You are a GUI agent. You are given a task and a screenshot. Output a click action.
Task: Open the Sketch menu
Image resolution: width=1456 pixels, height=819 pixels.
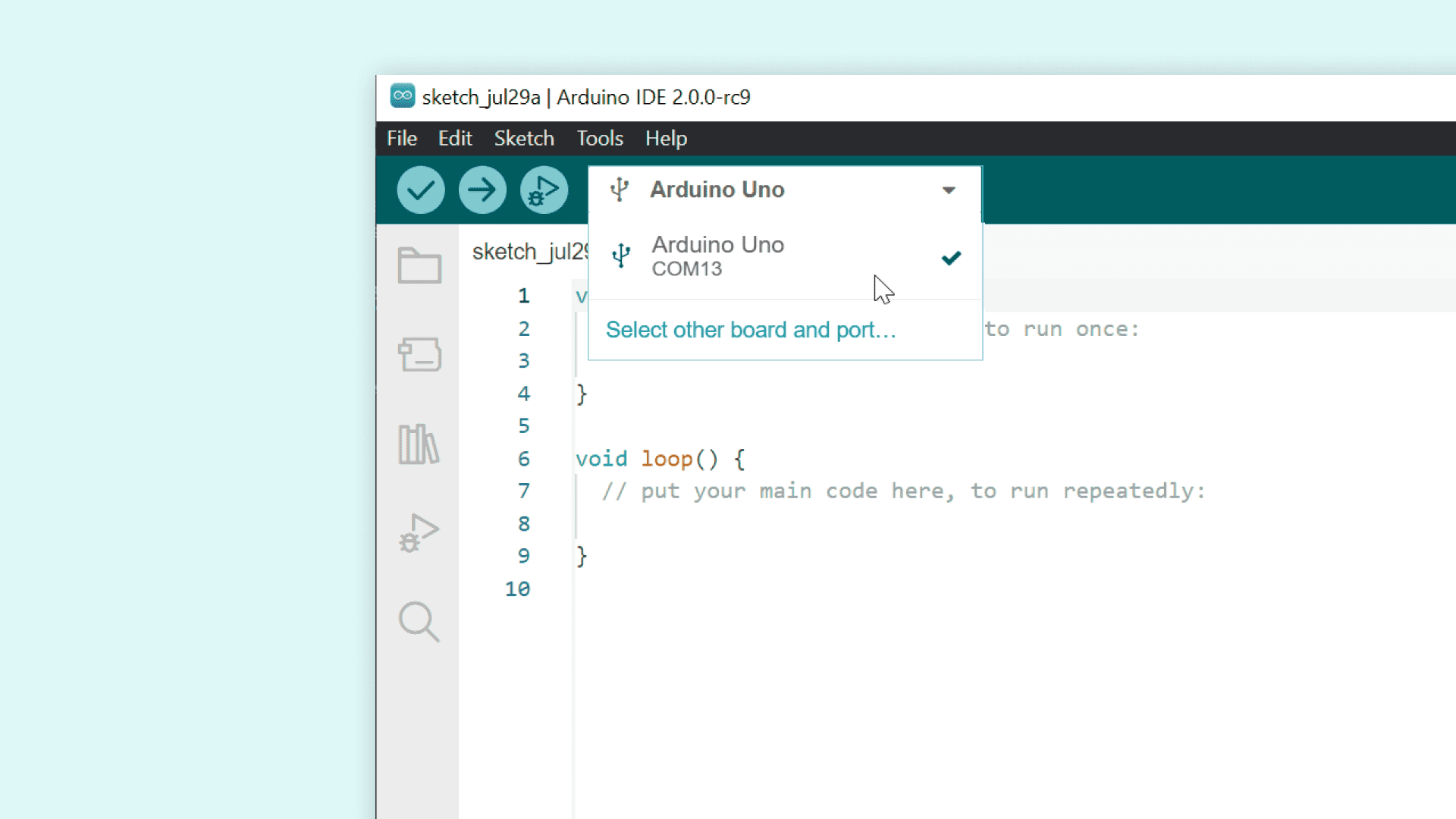pos(524,139)
